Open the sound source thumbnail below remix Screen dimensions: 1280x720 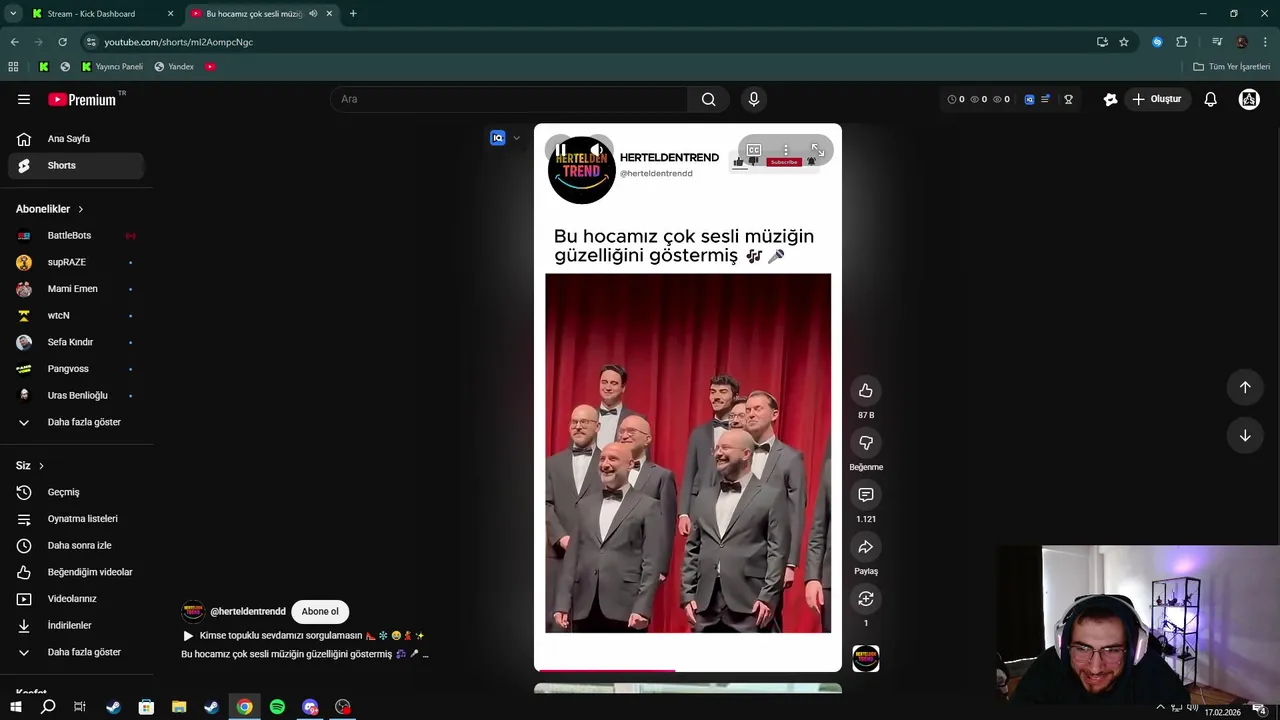[x=866, y=658]
